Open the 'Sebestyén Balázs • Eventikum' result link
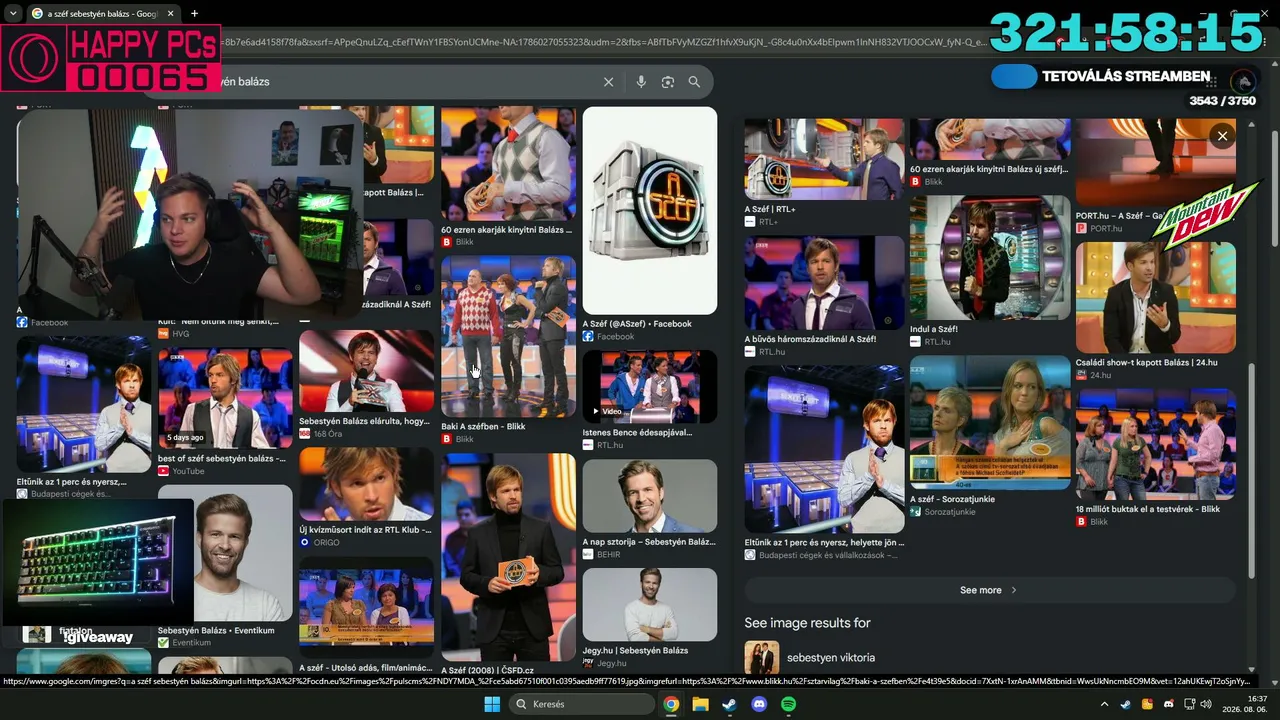The width and height of the screenshot is (1280, 720). coord(216,631)
